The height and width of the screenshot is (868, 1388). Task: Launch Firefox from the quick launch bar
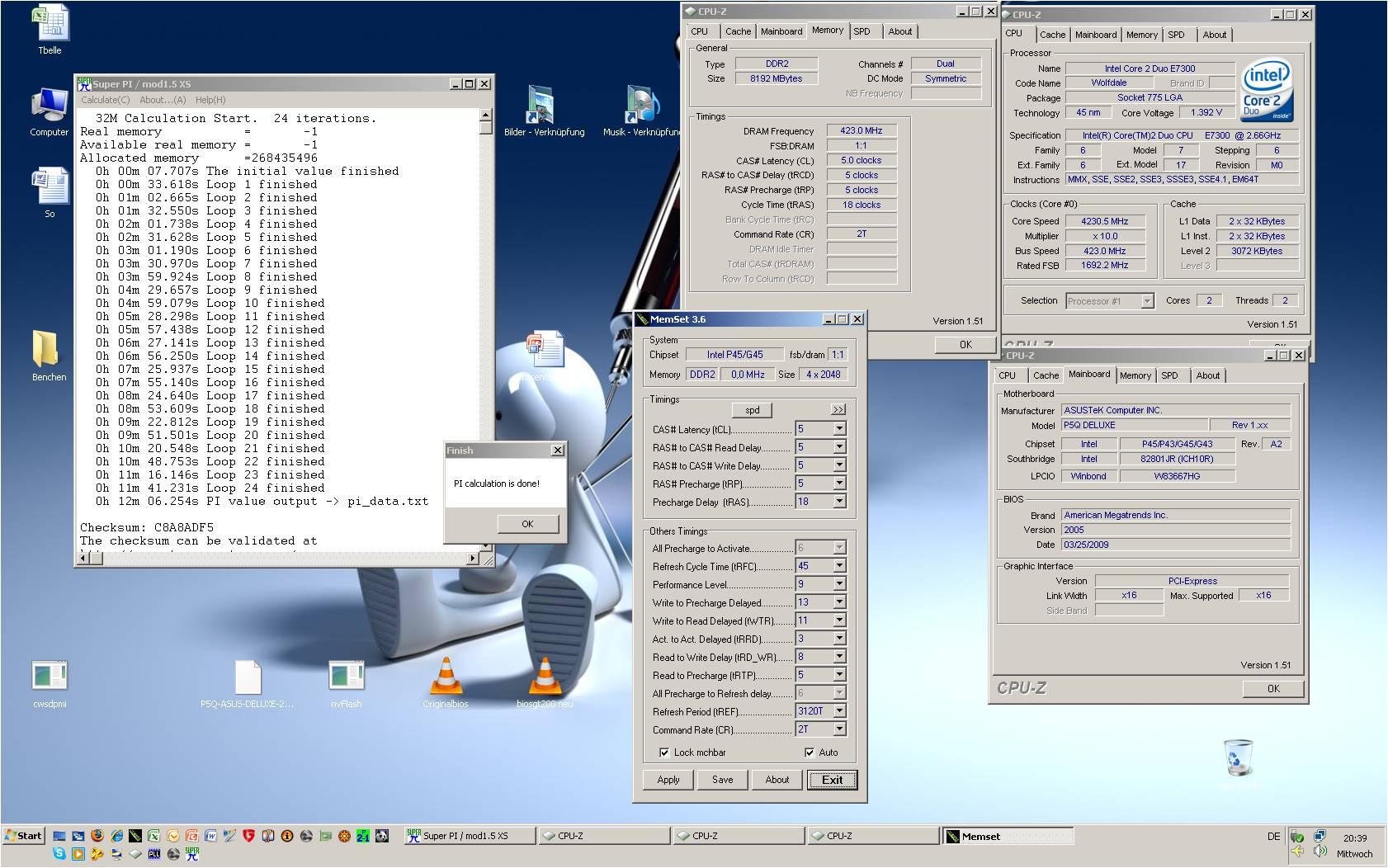(97, 836)
